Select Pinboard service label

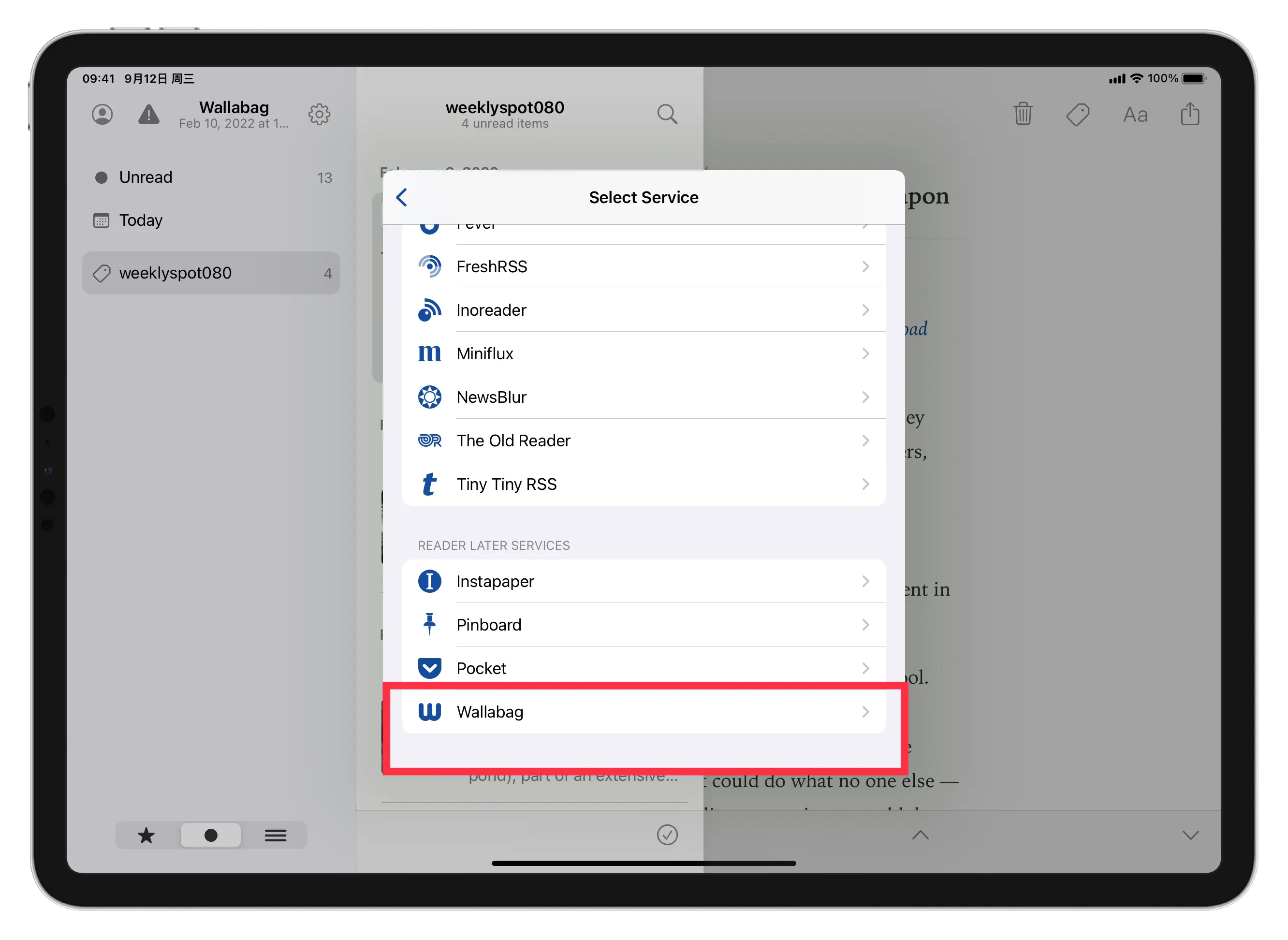[489, 625]
